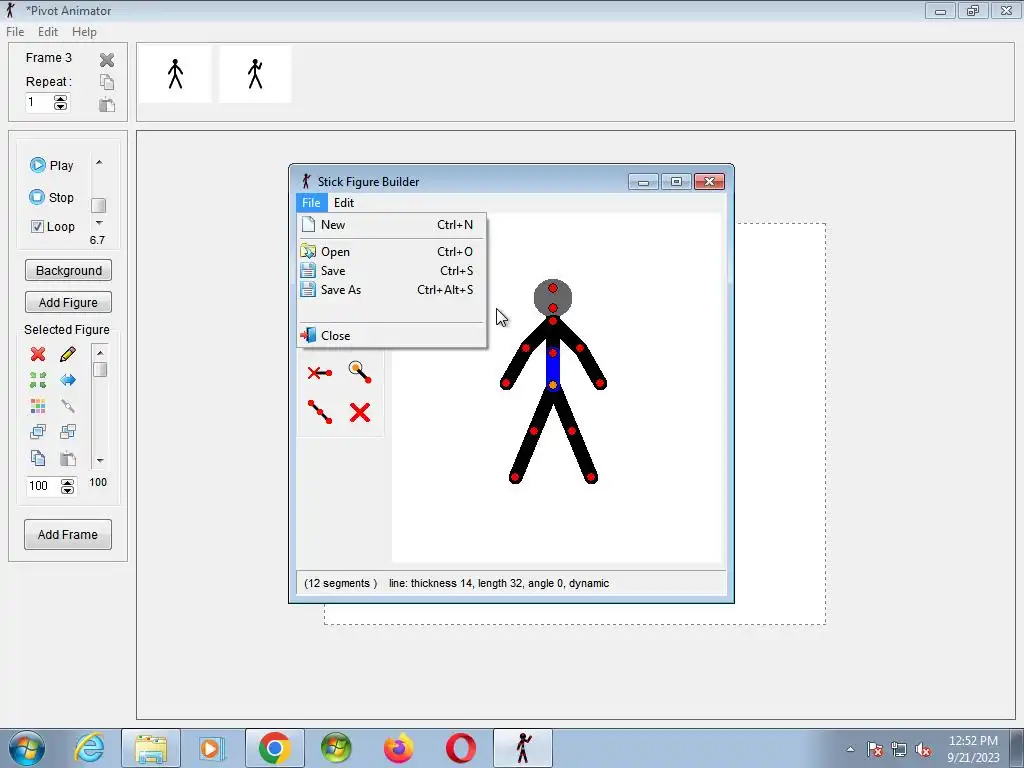Click the Repeat value input field
This screenshot has height=768, width=1024.
(39, 103)
